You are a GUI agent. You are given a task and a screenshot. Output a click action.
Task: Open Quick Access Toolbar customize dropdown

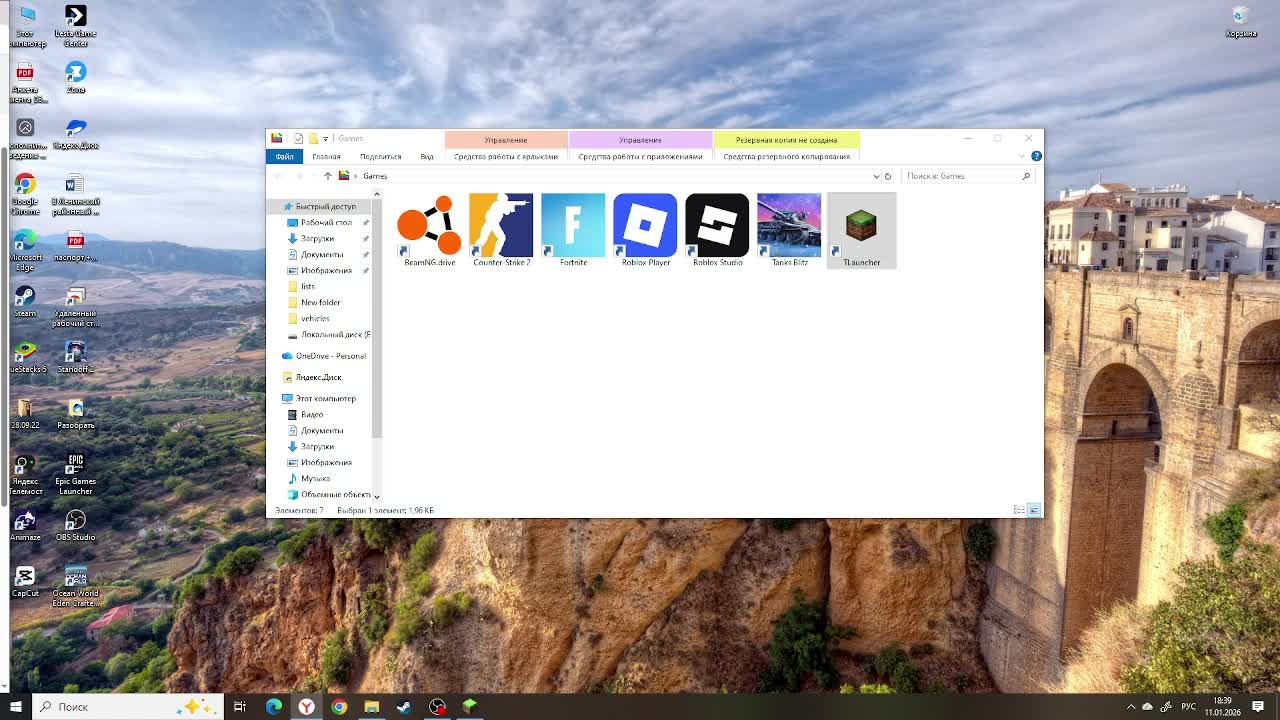click(326, 139)
